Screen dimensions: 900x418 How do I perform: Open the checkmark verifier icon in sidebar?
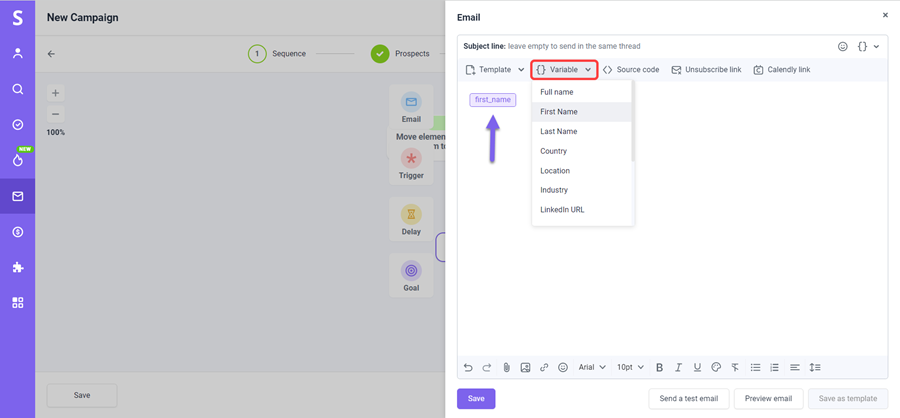[18, 125]
